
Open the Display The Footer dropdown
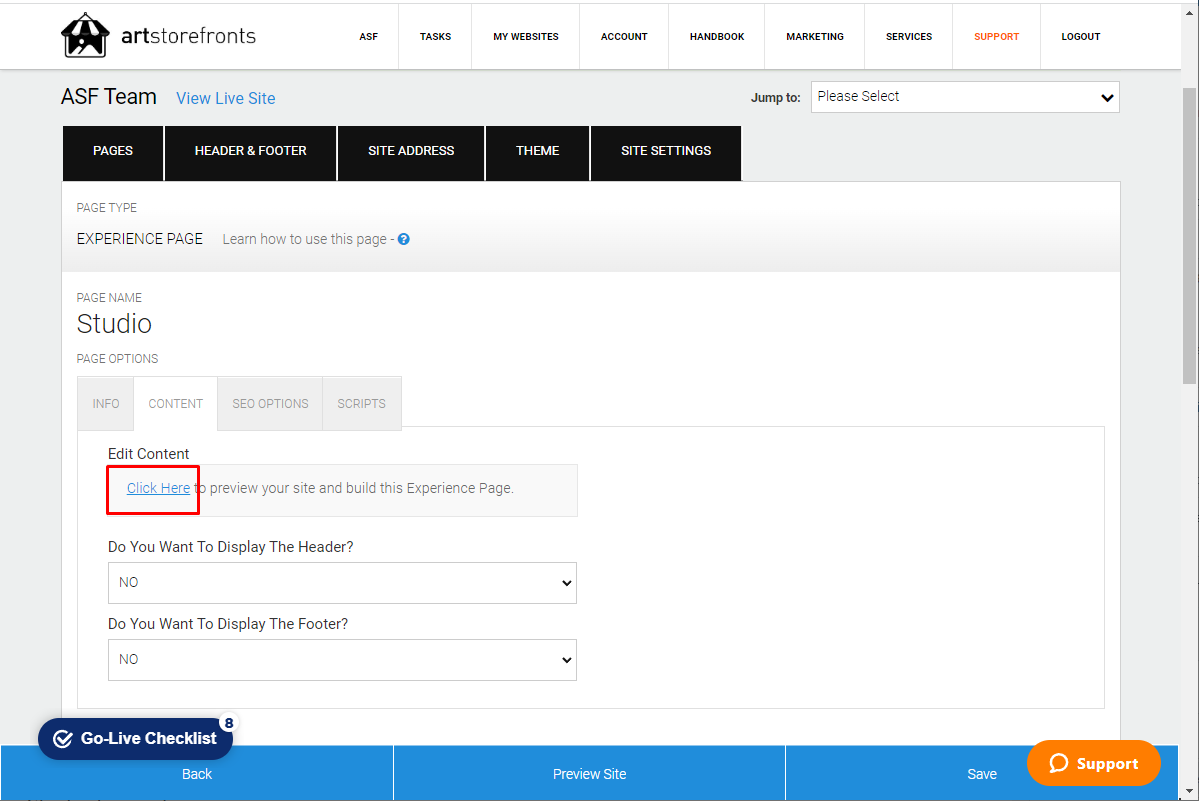pyautogui.click(x=342, y=660)
